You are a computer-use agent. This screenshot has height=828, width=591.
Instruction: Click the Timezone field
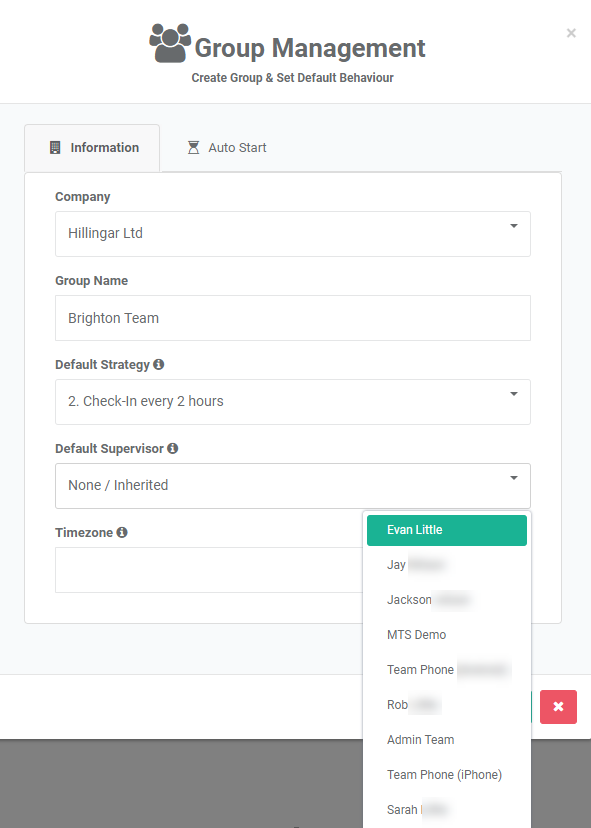pos(209,570)
